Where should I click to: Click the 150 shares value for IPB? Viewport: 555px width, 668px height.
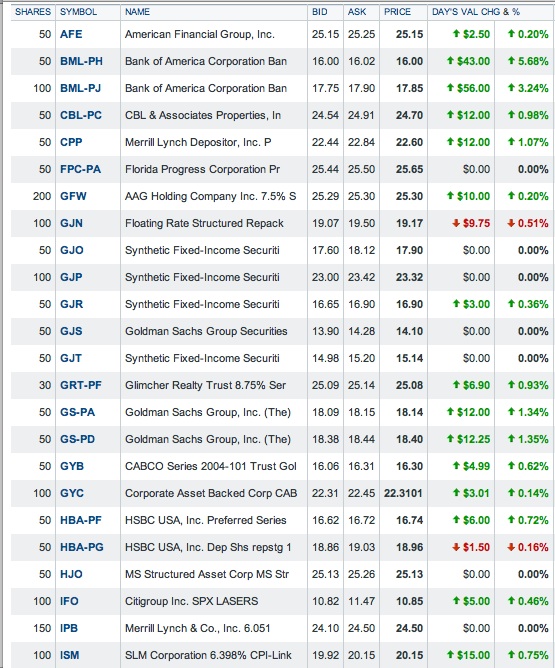(42, 628)
